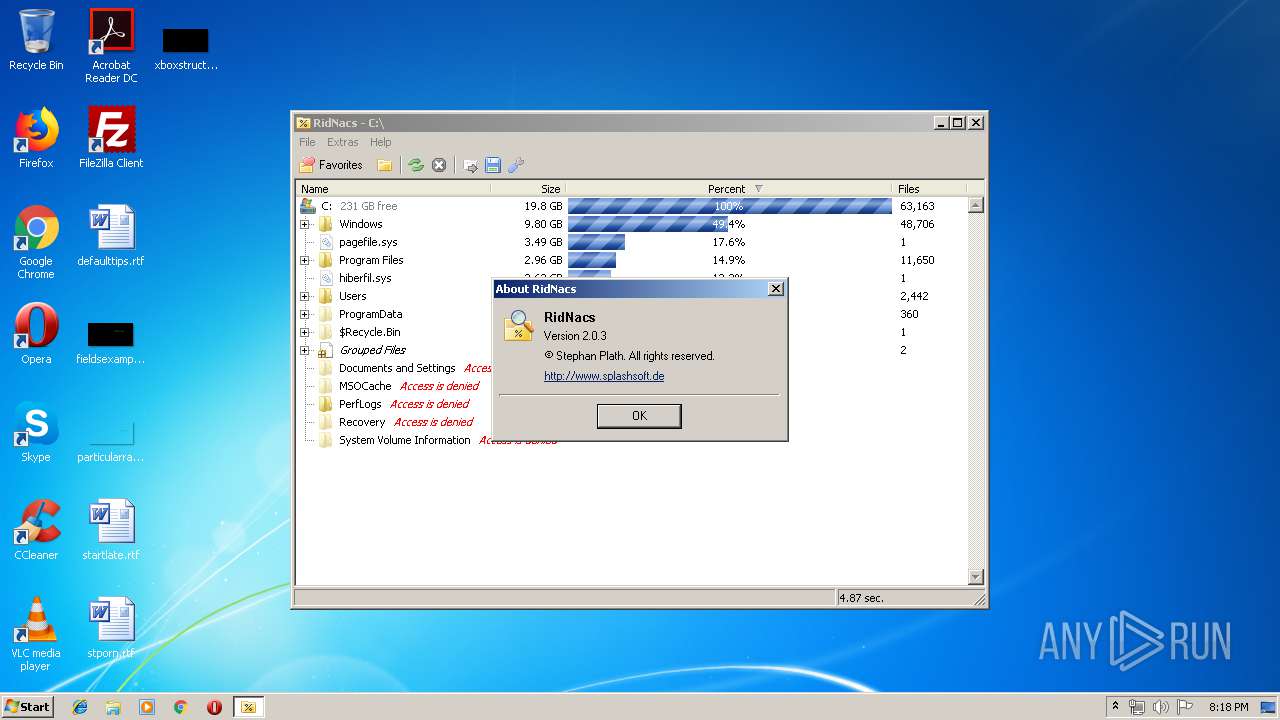The width and height of the screenshot is (1280, 720).
Task: Sort by the Name column header
Action: [x=393, y=188]
